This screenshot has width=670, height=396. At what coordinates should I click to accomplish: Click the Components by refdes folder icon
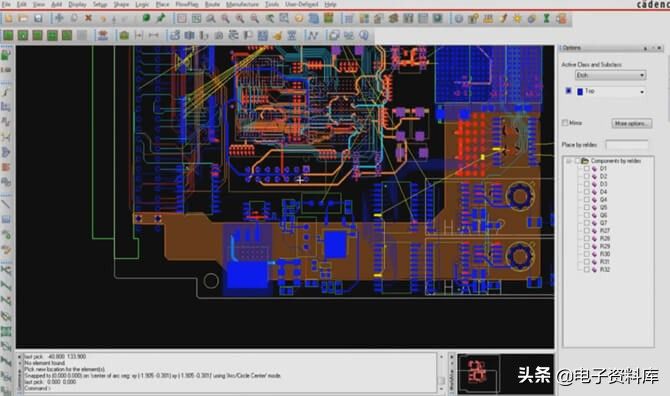click(x=585, y=161)
